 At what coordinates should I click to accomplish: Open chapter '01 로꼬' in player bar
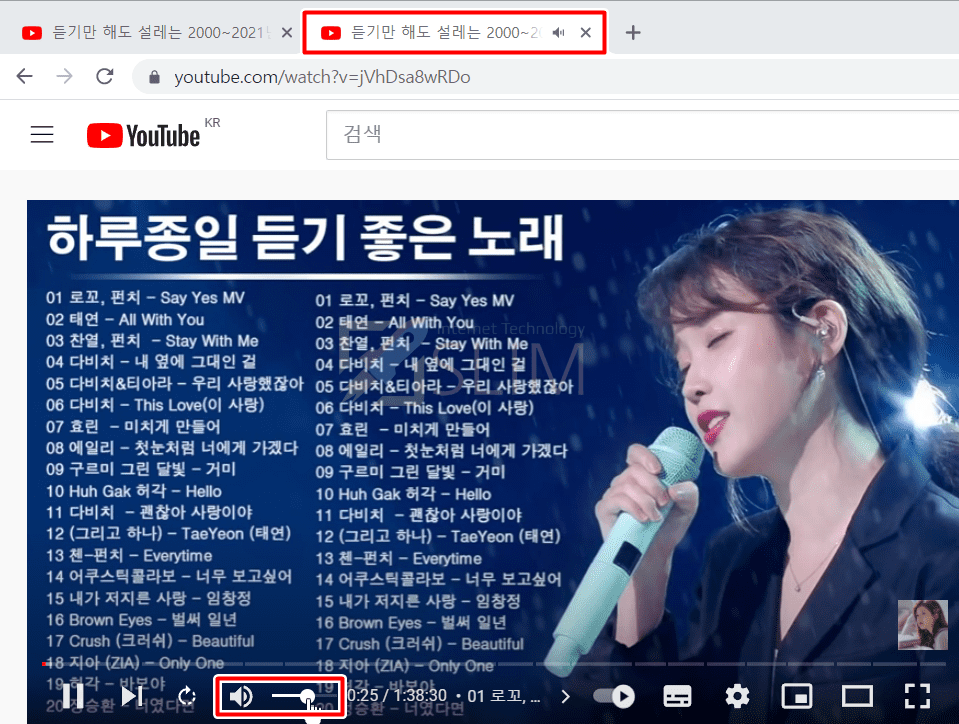(503, 696)
